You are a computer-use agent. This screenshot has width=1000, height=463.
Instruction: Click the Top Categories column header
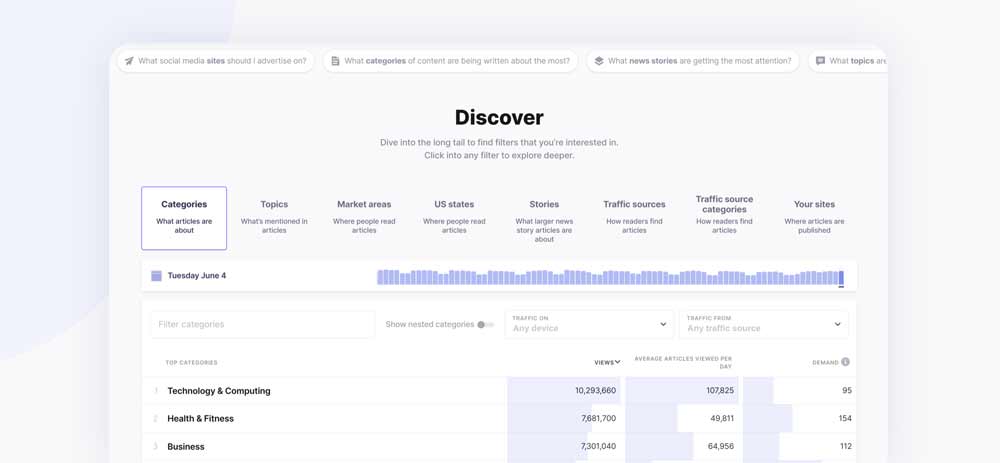click(191, 362)
